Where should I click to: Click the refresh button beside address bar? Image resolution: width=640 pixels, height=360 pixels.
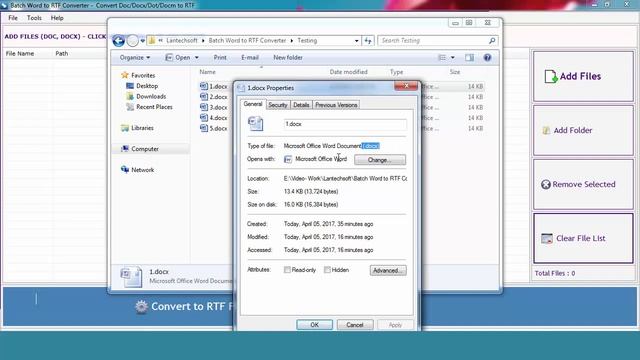368,41
